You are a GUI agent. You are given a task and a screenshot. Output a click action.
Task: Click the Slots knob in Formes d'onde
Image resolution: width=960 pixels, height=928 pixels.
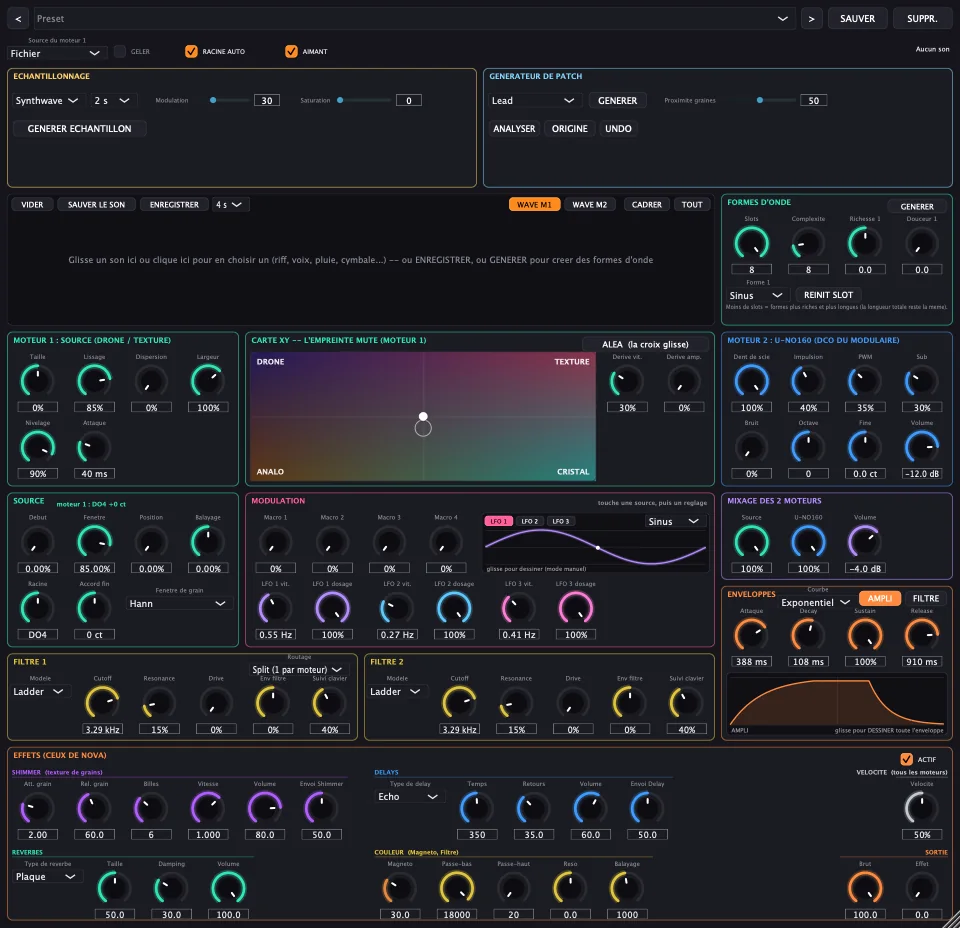tap(751, 243)
